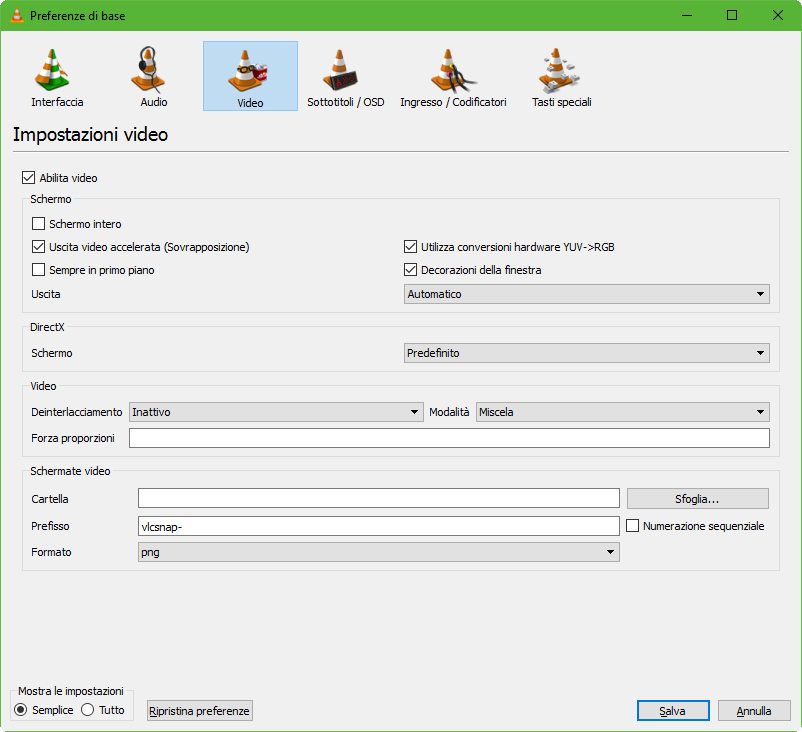Image resolution: width=802 pixels, height=732 pixels.
Task: Open the Interfaccia cone icon section
Action: click(x=57, y=71)
